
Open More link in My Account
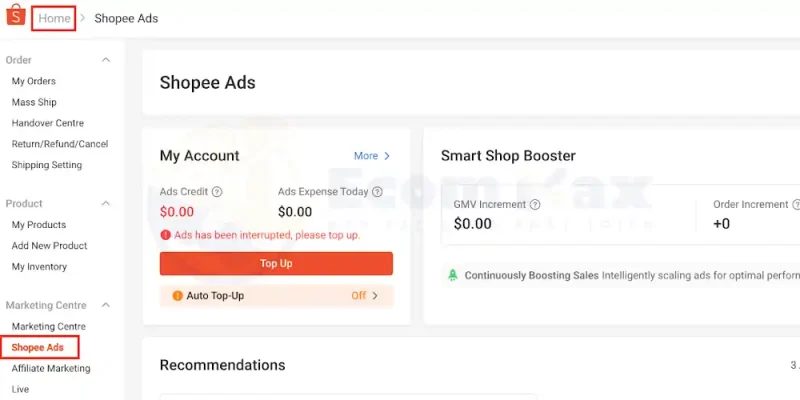(366, 156)
